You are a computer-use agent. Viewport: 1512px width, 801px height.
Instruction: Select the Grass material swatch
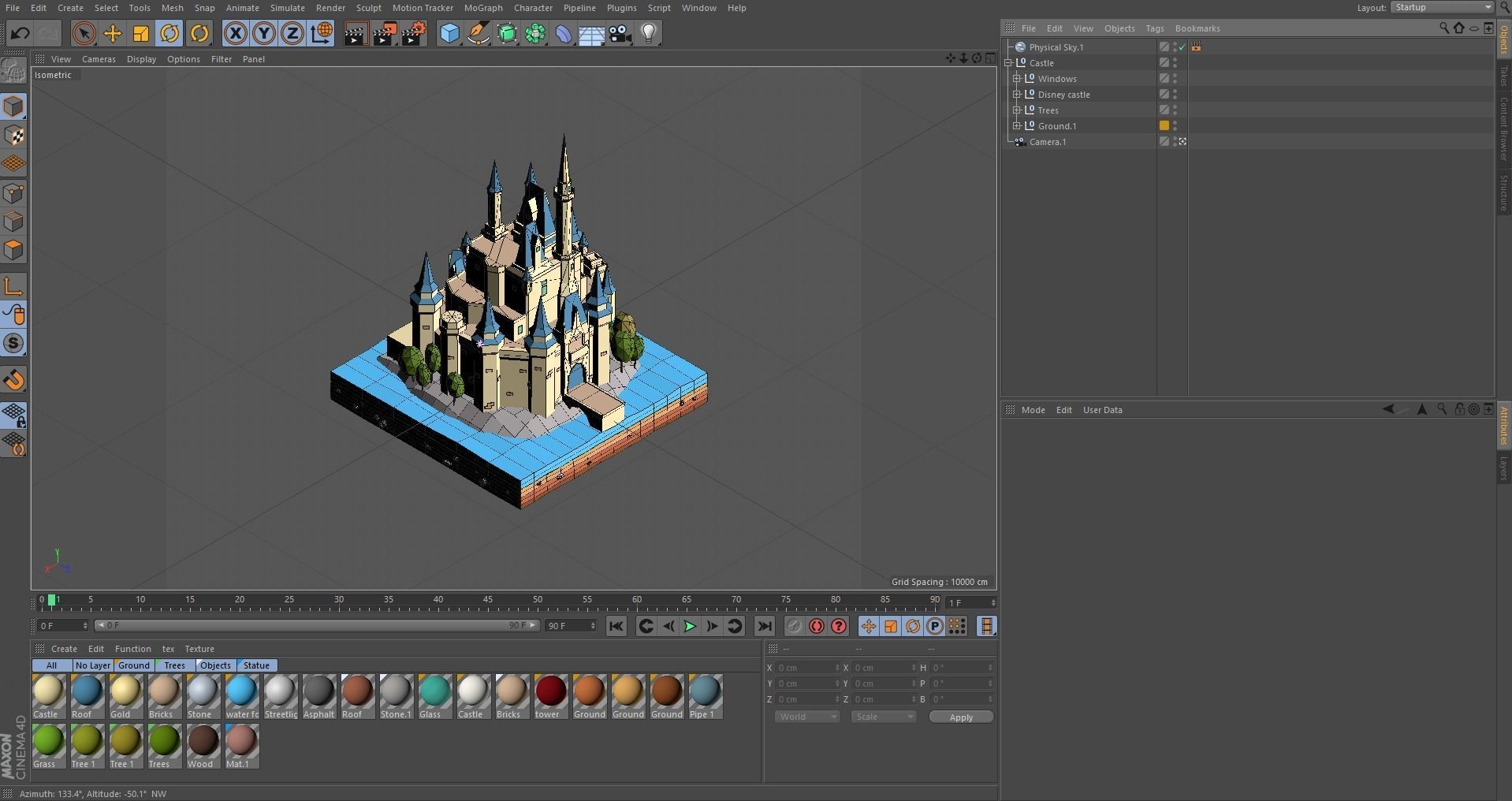[x=48, y=746]
